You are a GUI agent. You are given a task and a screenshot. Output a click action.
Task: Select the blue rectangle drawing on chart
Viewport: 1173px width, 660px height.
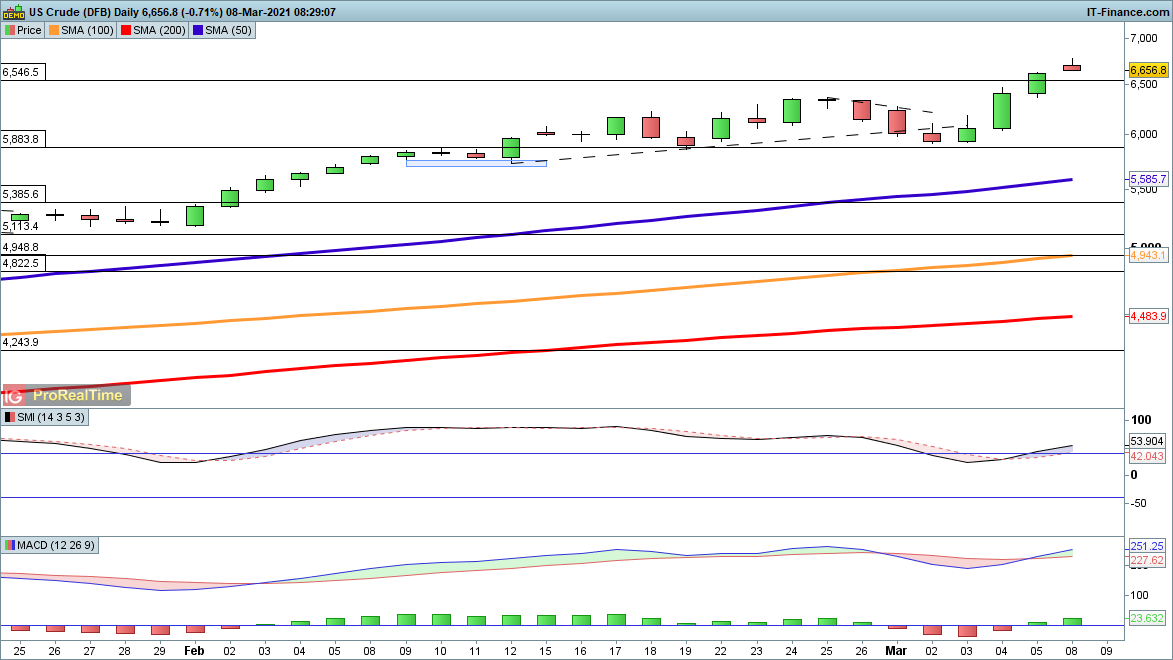476,163
